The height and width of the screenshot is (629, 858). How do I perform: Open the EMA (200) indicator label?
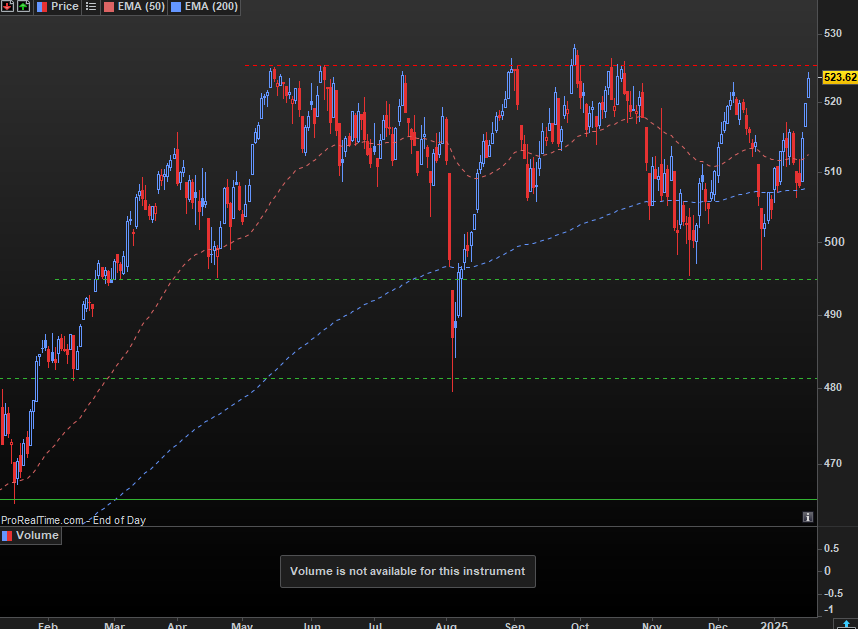211,7
